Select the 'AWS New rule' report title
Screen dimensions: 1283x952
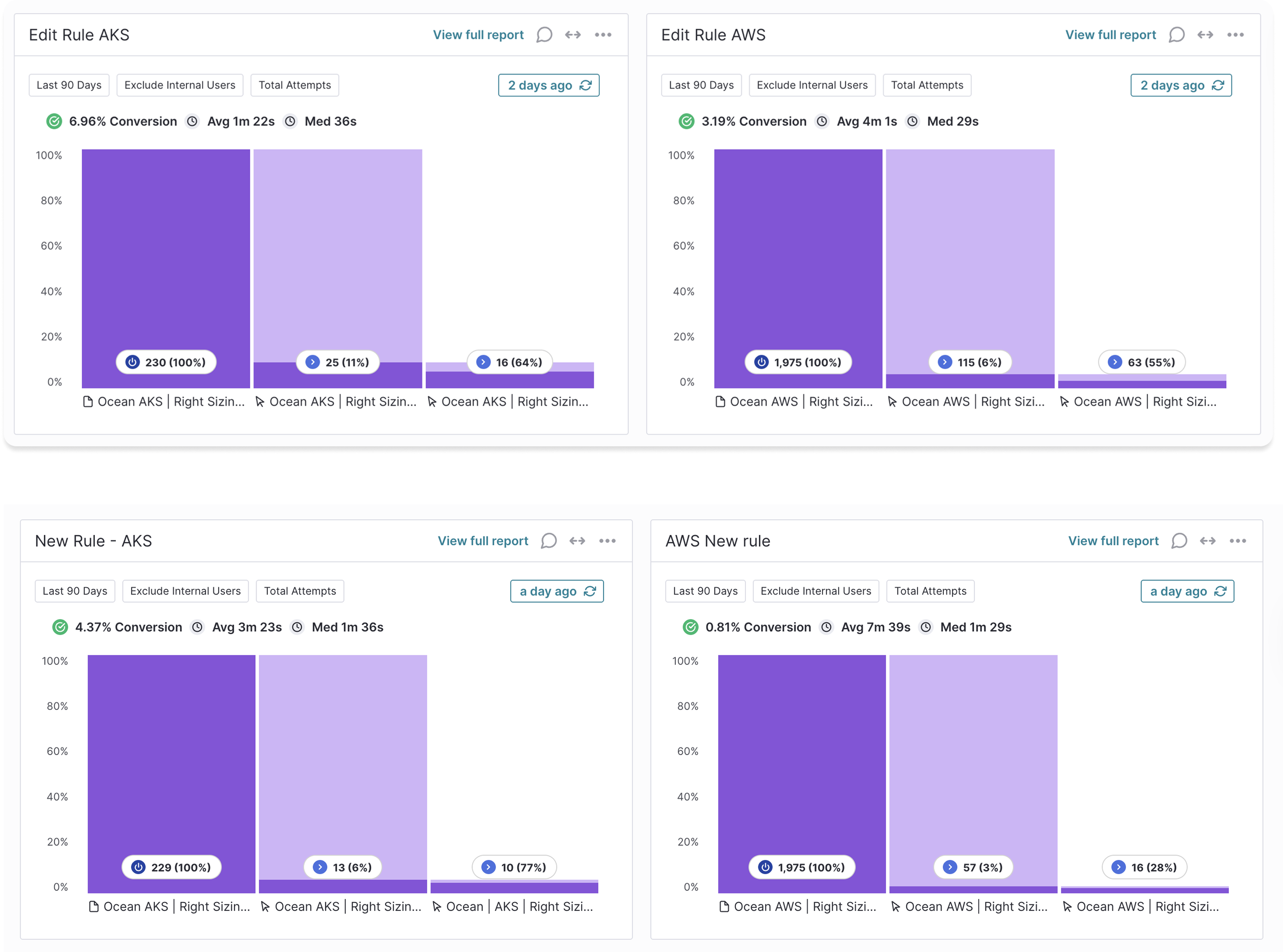point(718,541)
